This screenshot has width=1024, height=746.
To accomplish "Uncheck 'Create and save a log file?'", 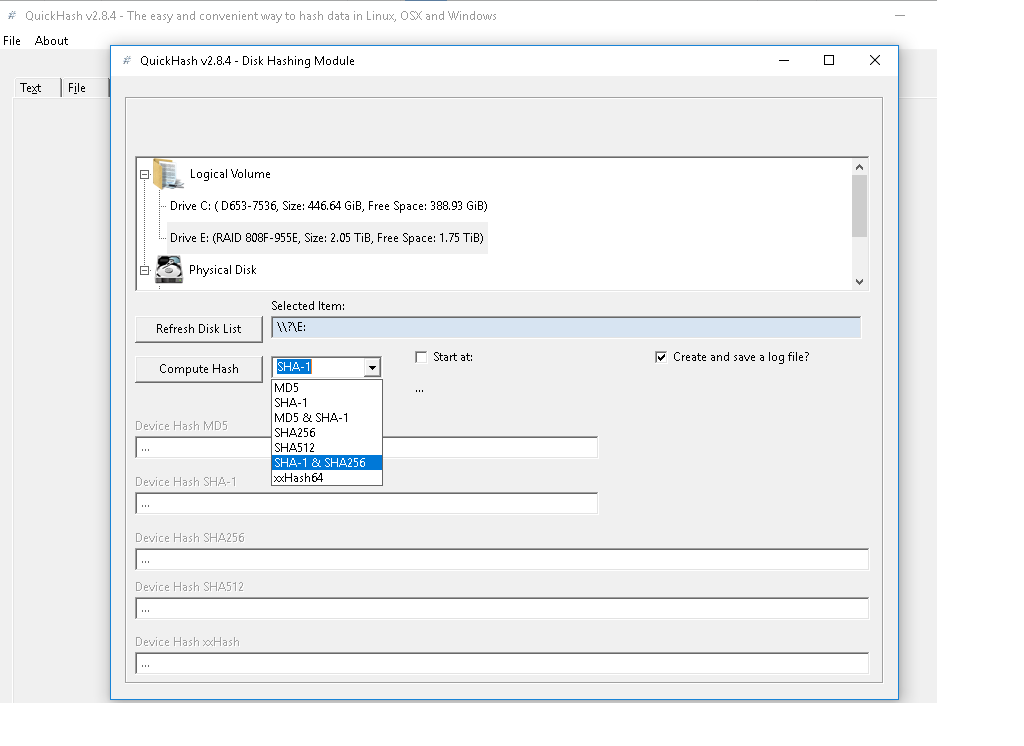I will pos(660,357).
